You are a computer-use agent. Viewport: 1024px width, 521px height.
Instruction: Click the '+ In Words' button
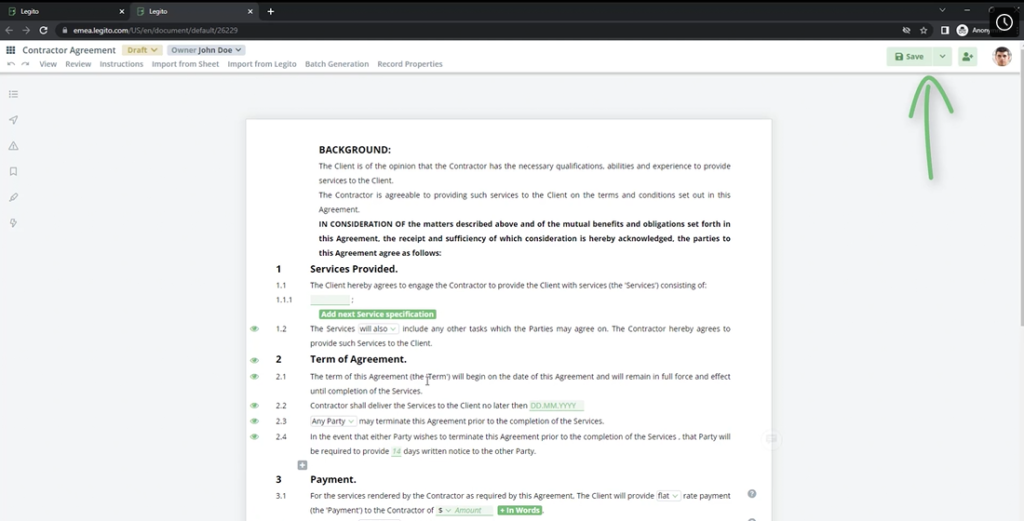coord(519,511)
